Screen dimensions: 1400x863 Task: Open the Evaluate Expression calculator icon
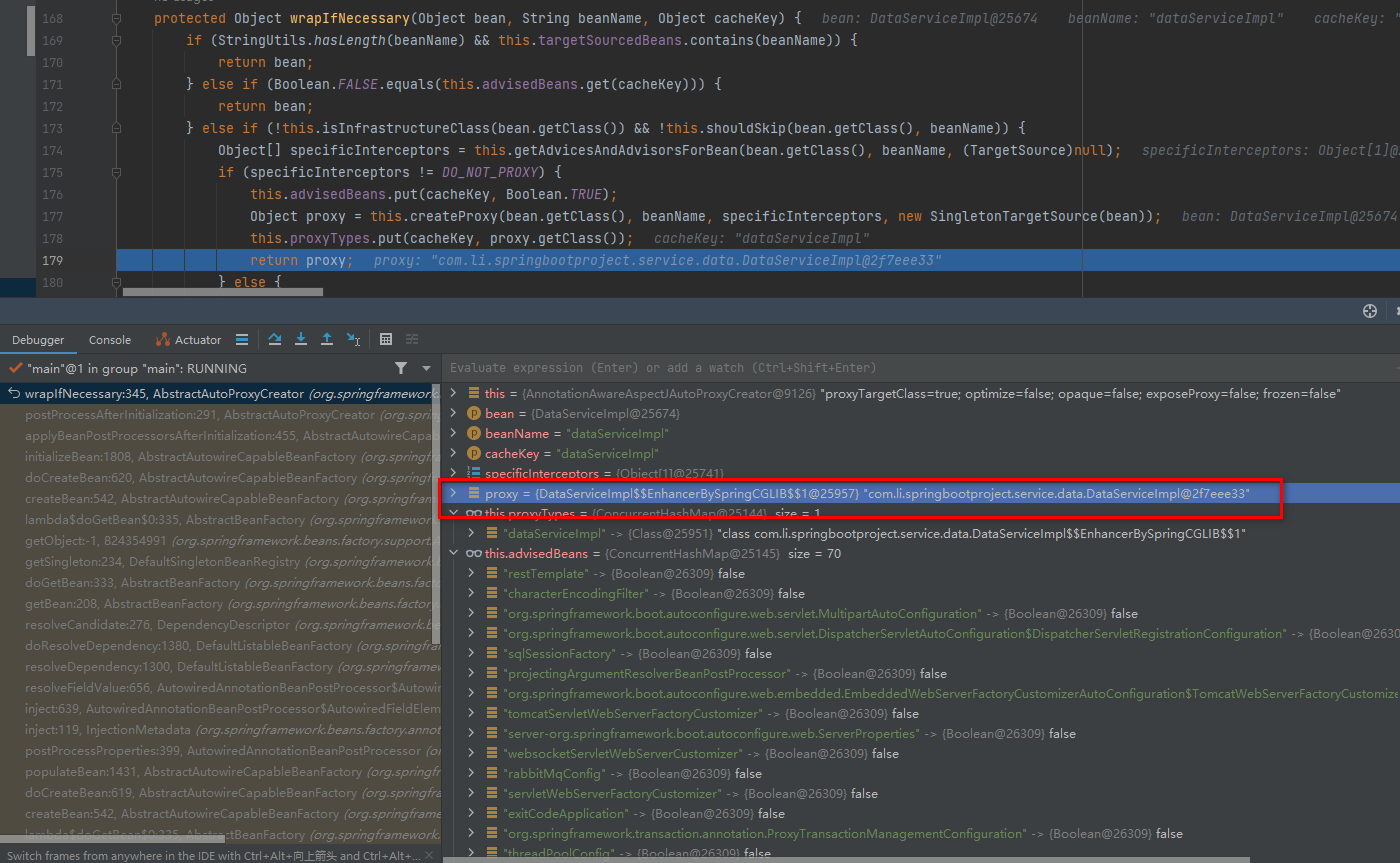pyautogui.click(x=386, y=340)
